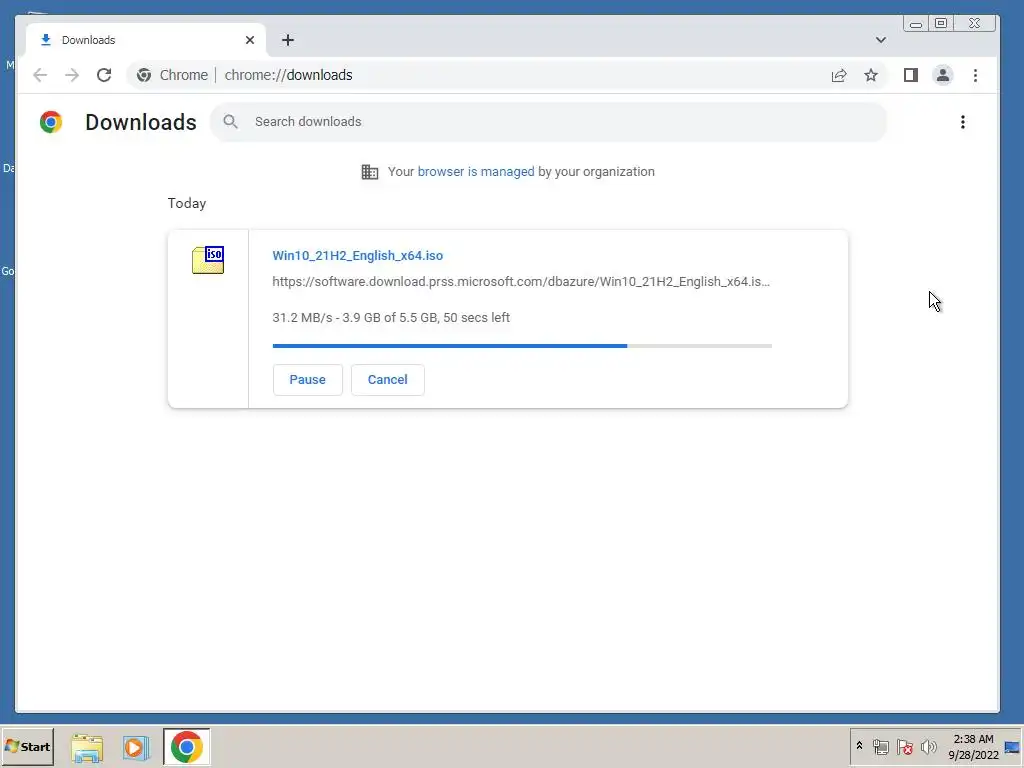1024x768 pixels.
Task: Click the Today date heading
Action: coord(187,203)
